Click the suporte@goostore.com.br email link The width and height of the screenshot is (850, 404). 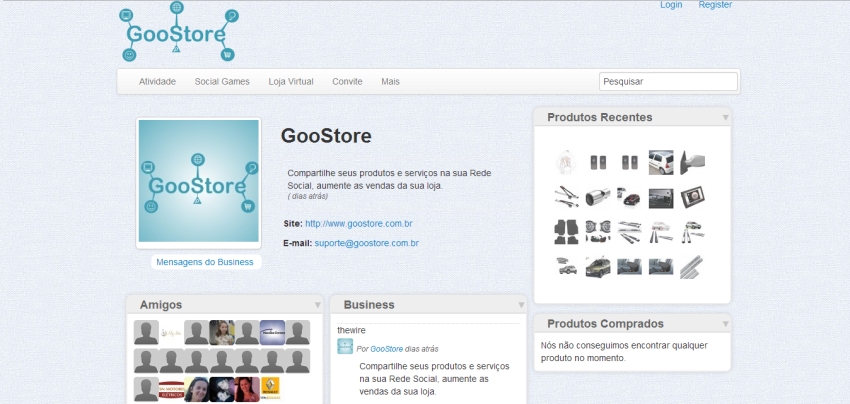click(366, 243)
